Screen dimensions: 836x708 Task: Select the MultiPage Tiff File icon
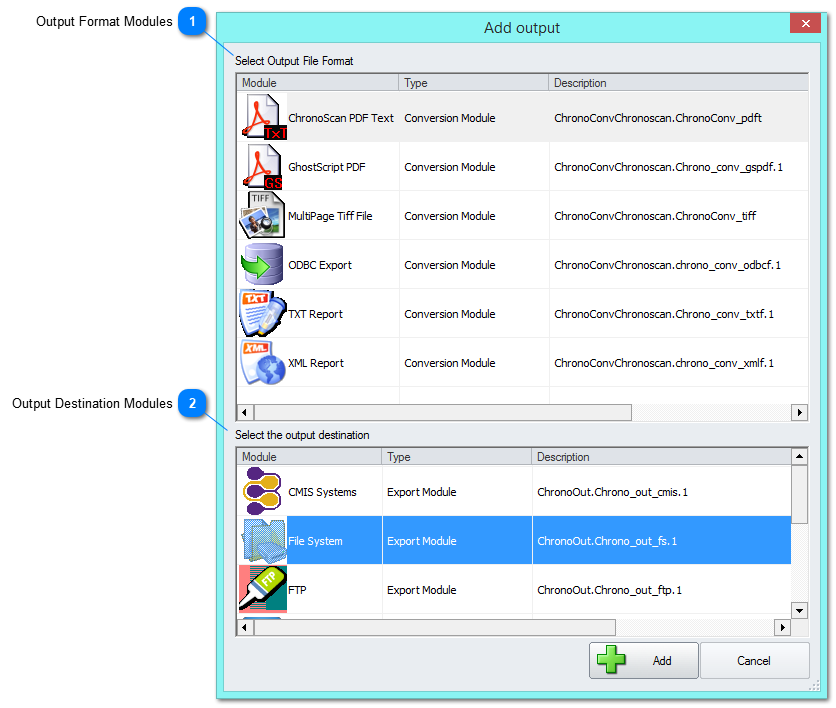262,215
